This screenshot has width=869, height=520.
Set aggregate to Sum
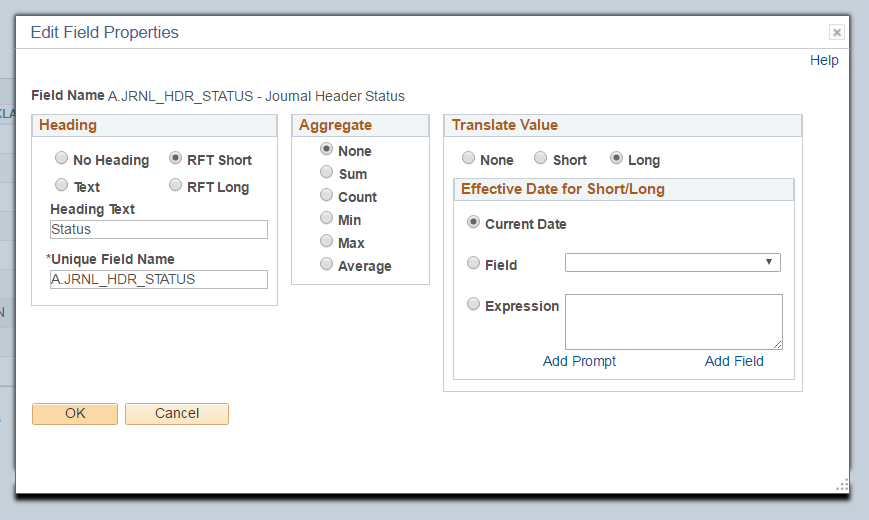click(x=326, y=172)
